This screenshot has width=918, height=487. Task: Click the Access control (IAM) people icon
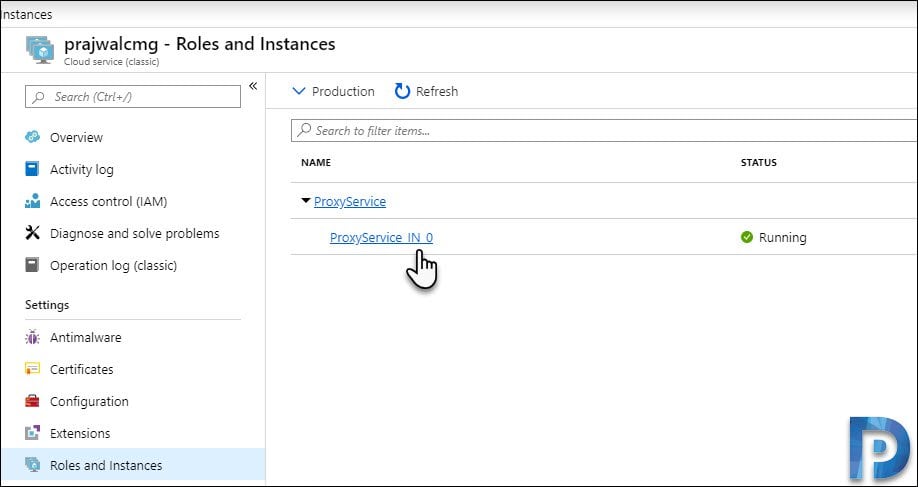tap(32, 201)
